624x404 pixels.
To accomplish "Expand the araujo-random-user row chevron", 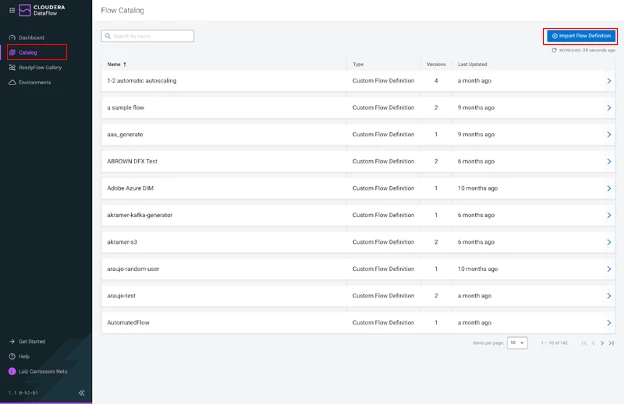I will [x=609, y=269].
